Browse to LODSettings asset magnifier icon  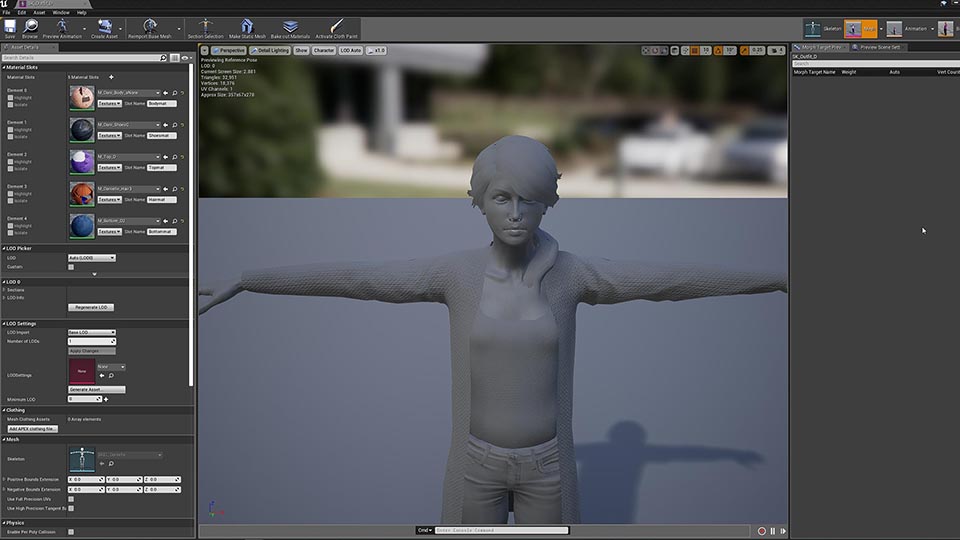point(111,375)
